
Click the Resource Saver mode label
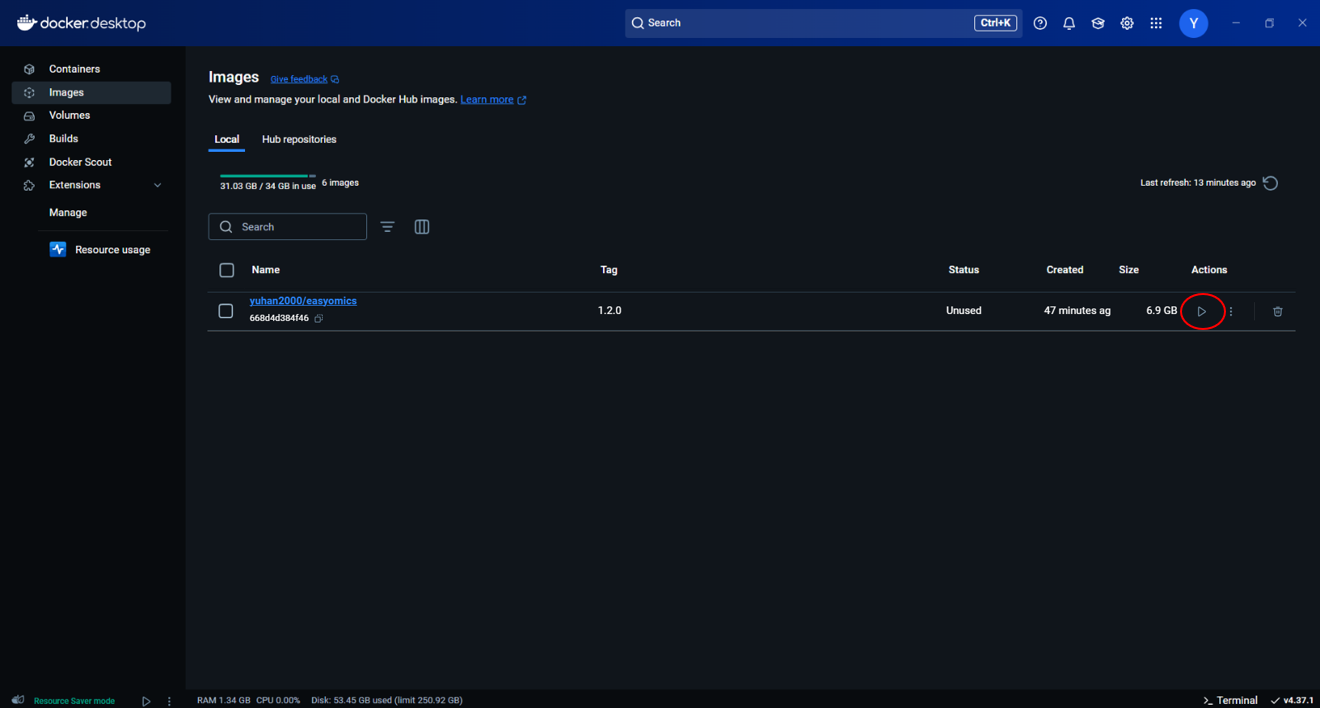click(x=74, y=701)
